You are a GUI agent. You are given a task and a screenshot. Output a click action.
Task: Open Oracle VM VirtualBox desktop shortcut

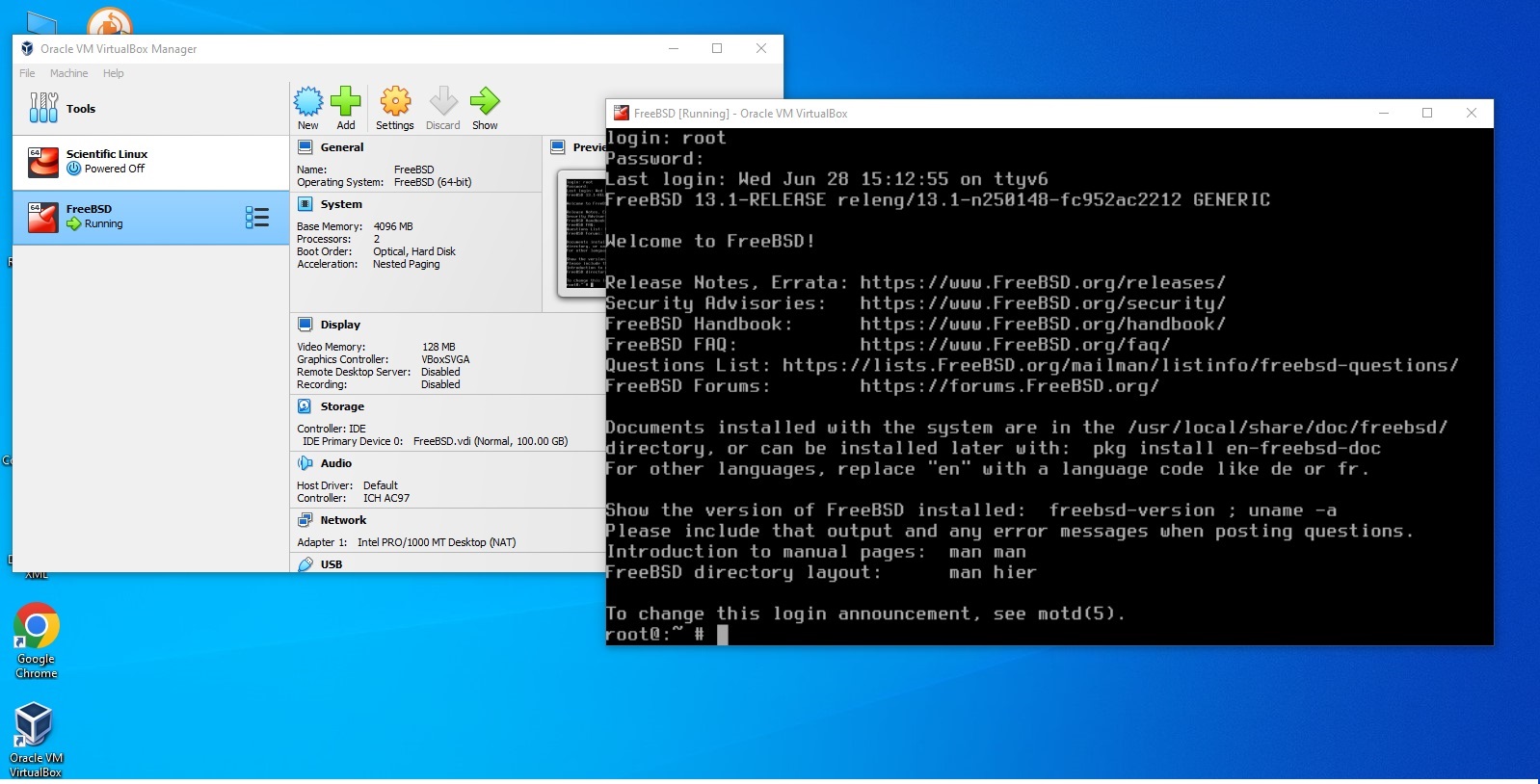[35, 726]
